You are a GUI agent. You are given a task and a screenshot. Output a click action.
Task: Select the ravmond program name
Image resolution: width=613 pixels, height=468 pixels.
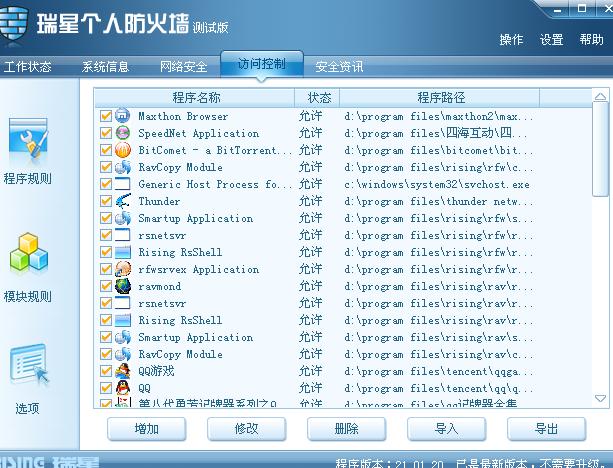click(160, 286)
